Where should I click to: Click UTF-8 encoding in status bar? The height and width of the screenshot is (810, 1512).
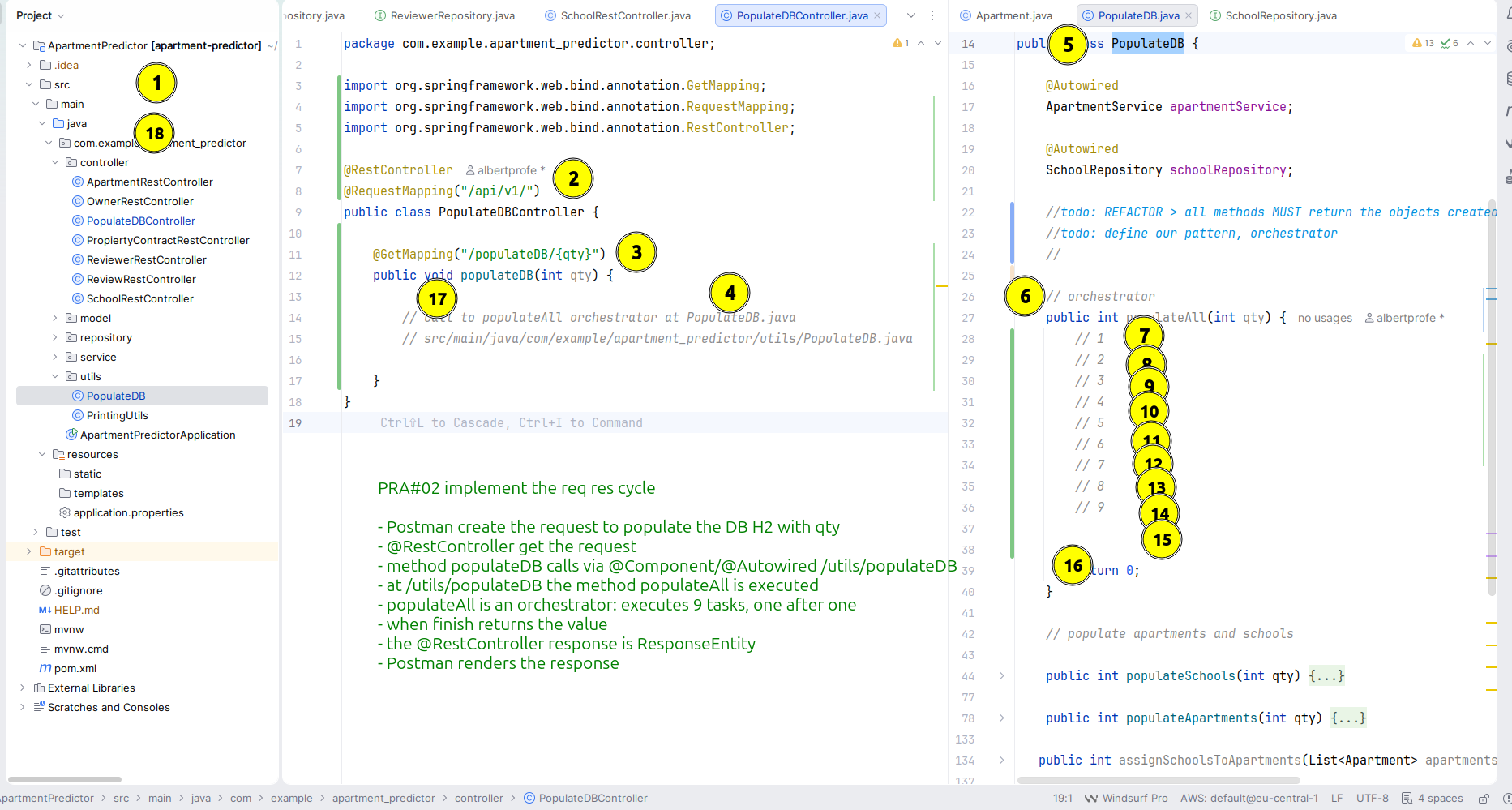pos(1372,798)
